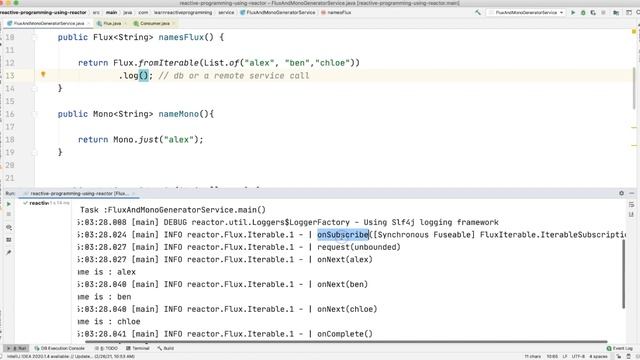Open the FluxAndMonoGeneratorService run configuration dropdown
The image size is (640, 360).
coord(526,13)
